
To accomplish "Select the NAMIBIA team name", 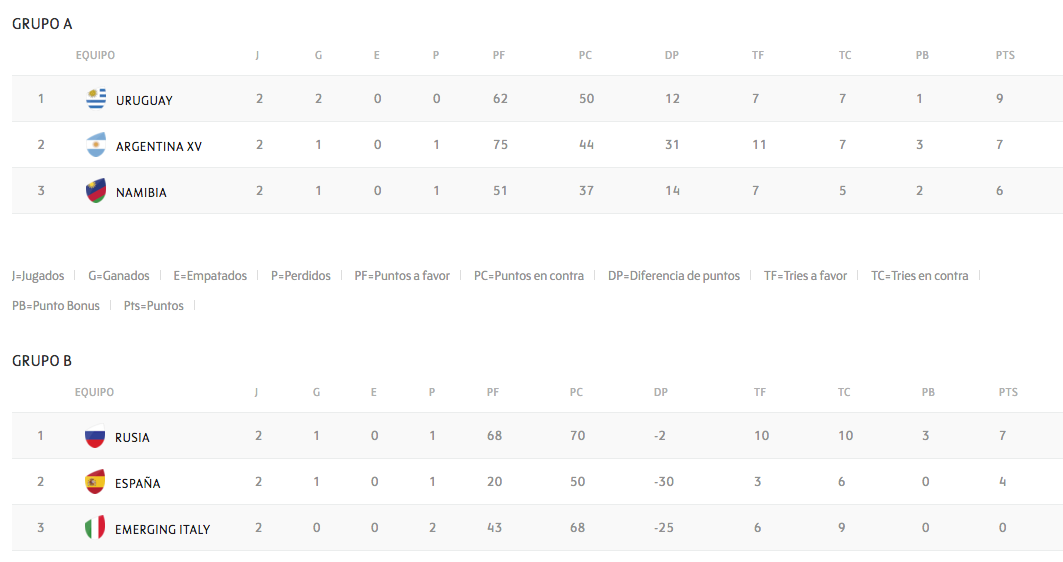I will (x=141, y=192).
